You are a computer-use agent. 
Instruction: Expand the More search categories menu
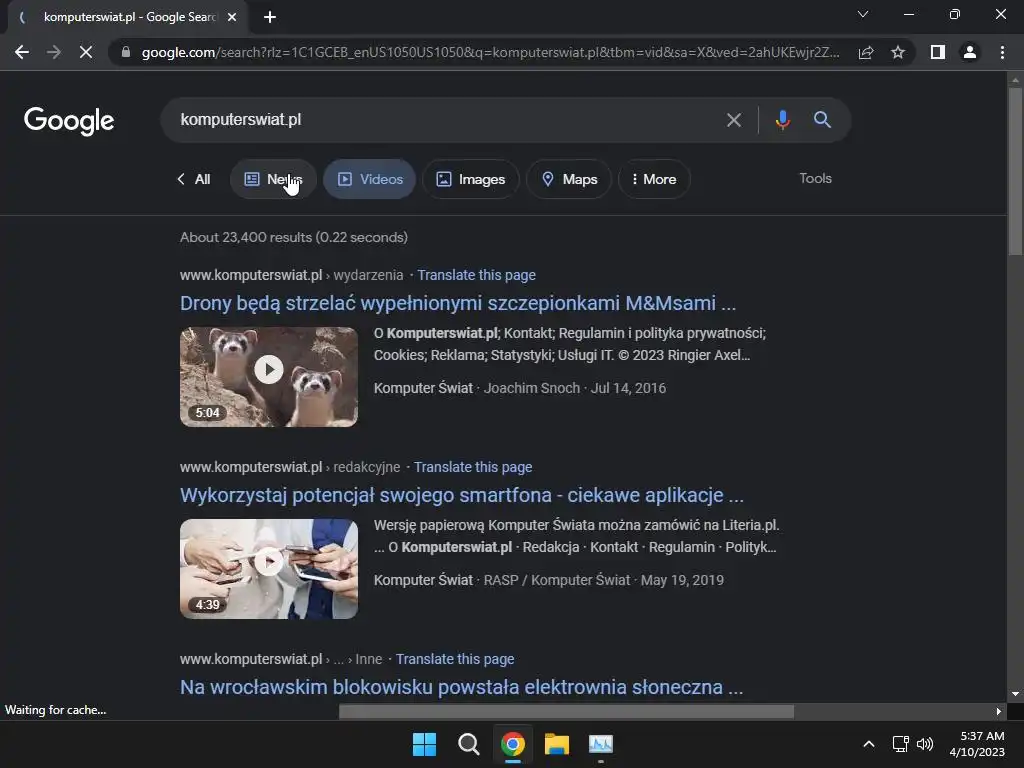pos(654,179)
